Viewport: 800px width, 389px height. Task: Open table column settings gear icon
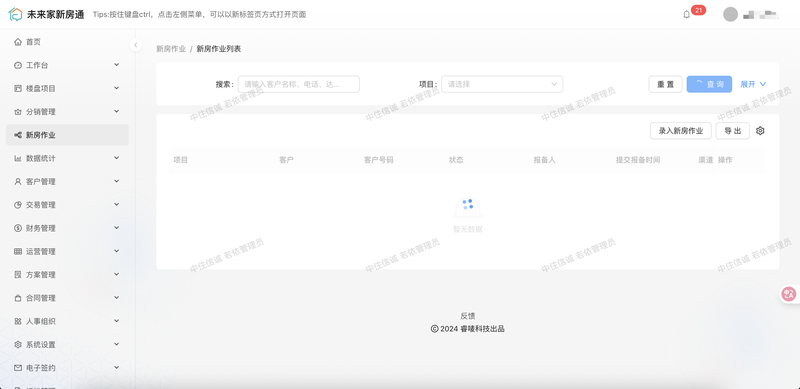coord(760,131)
